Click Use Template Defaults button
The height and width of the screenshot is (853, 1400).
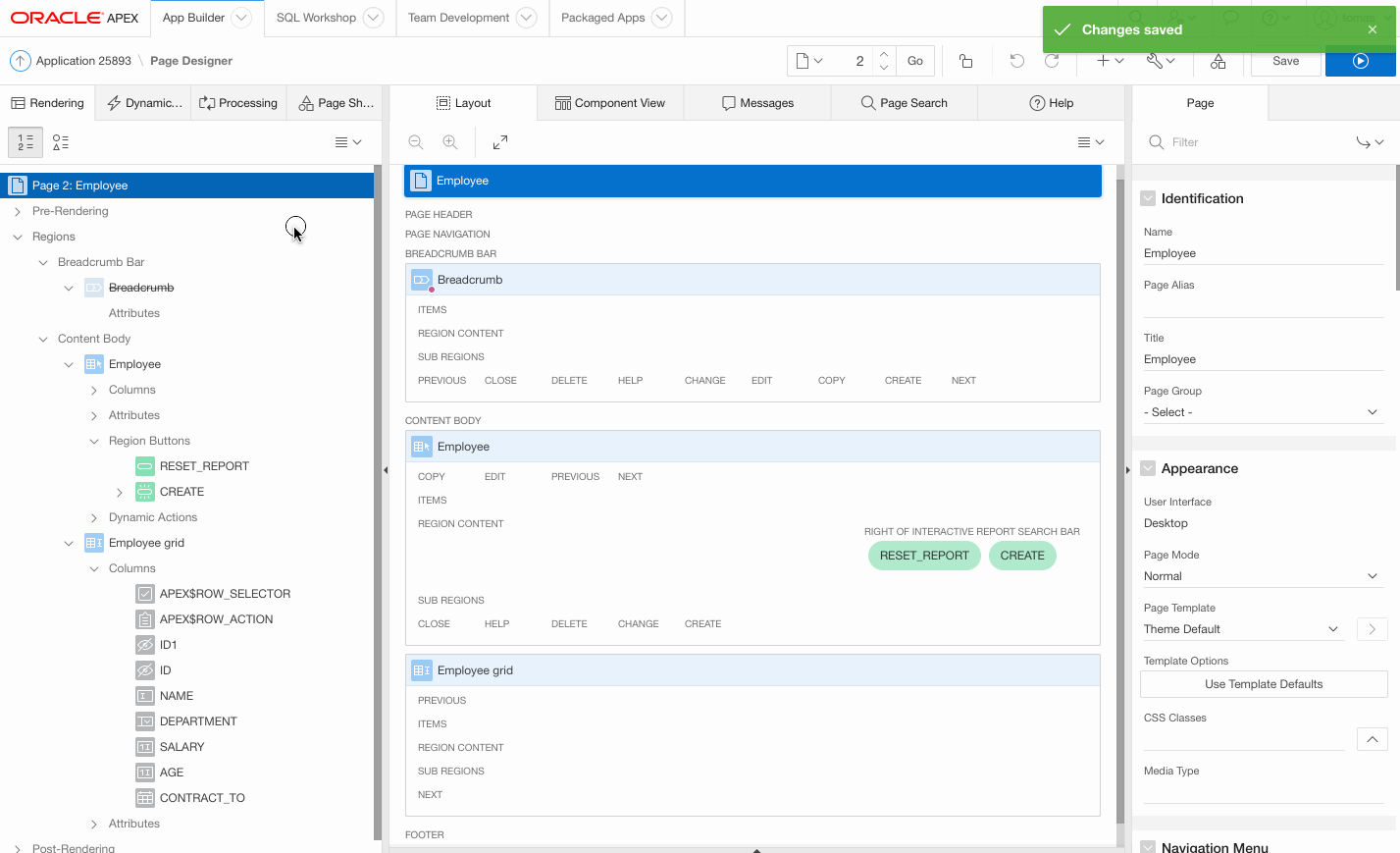(x=1263, y=684)
